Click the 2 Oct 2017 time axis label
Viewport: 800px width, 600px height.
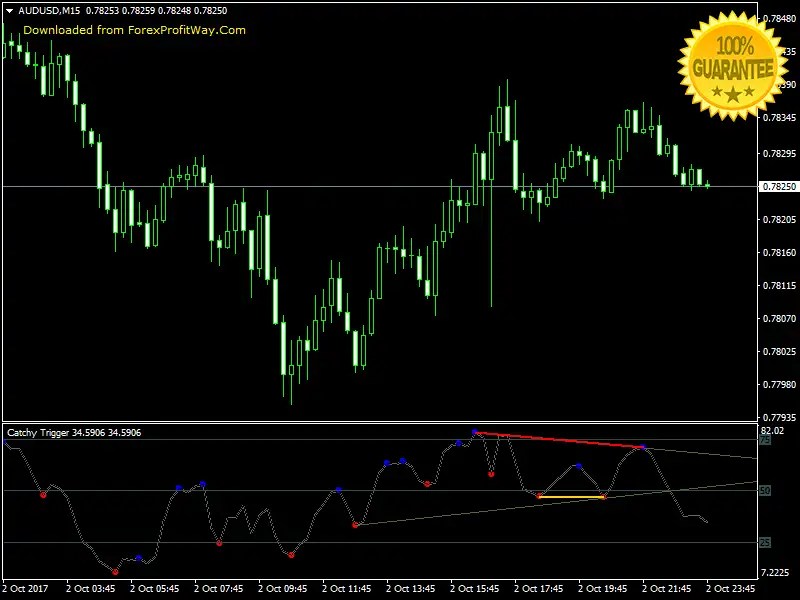pyautogui.click(x=25, y=589)
